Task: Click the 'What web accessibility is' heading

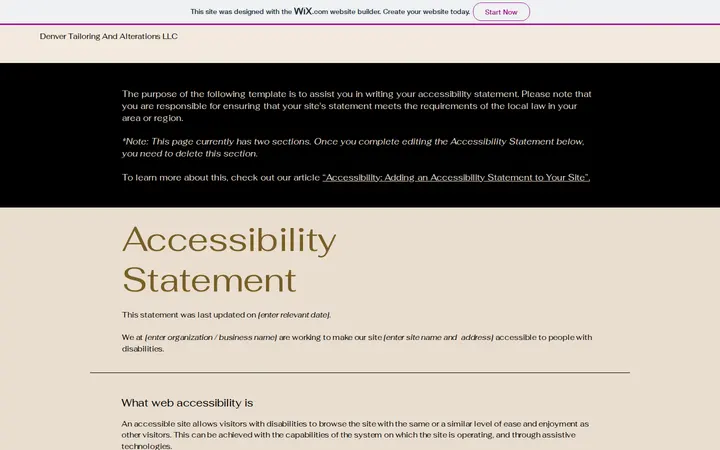Action: (187, 403)
